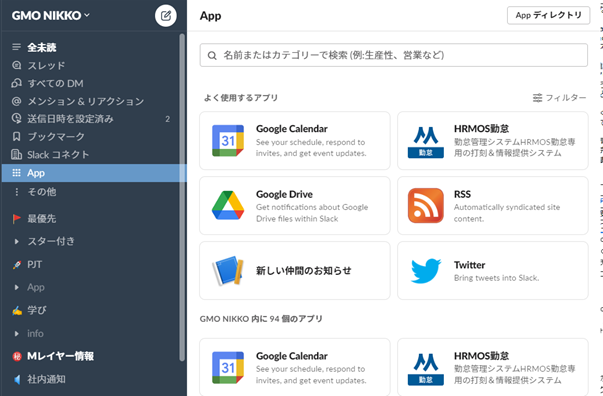Viewport: 603px width, 396px height.
Task: Open 新しい仲間のお知らせ app card
Action: (295, 271)
